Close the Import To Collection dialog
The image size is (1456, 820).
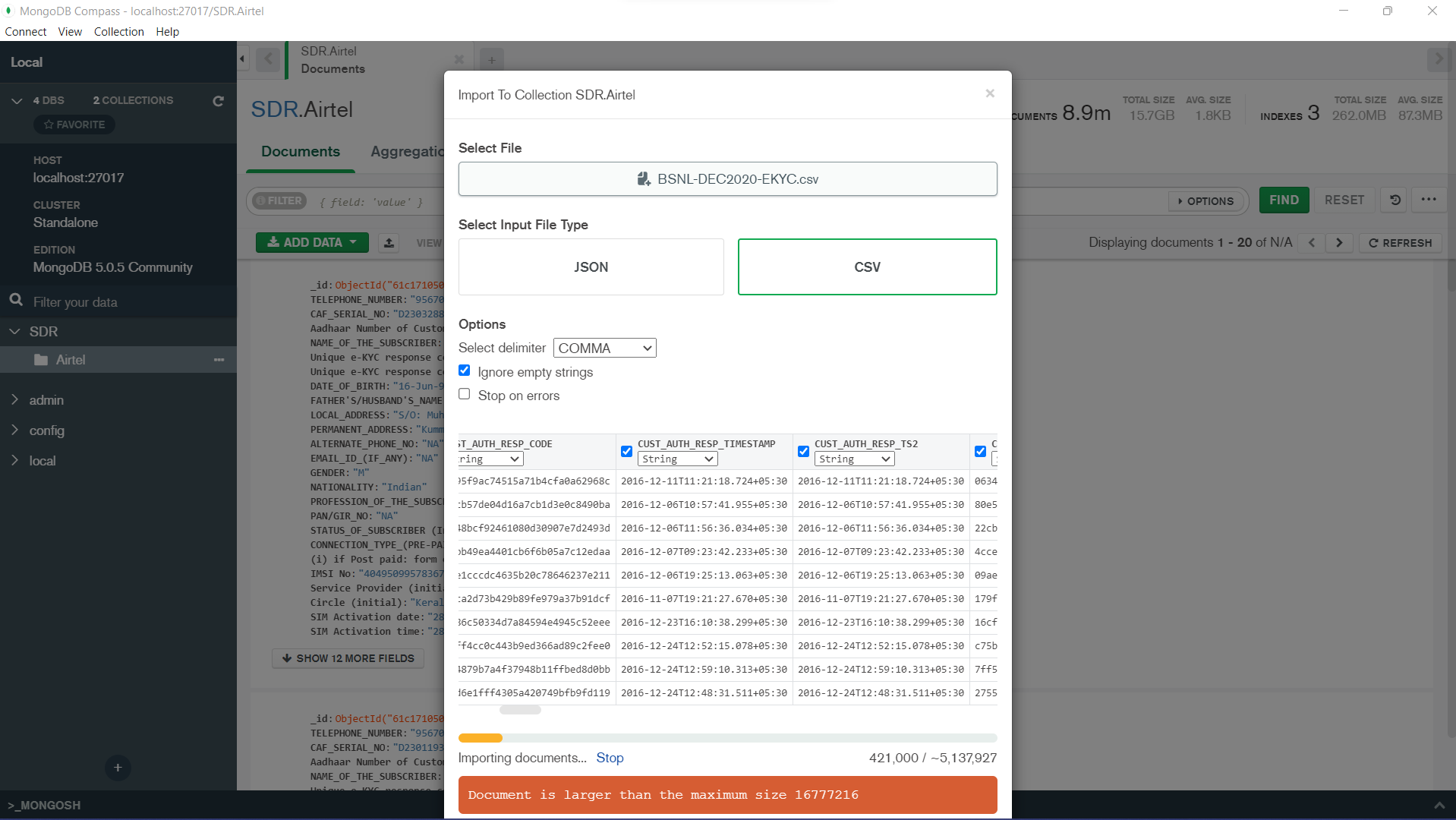(990, 93)
